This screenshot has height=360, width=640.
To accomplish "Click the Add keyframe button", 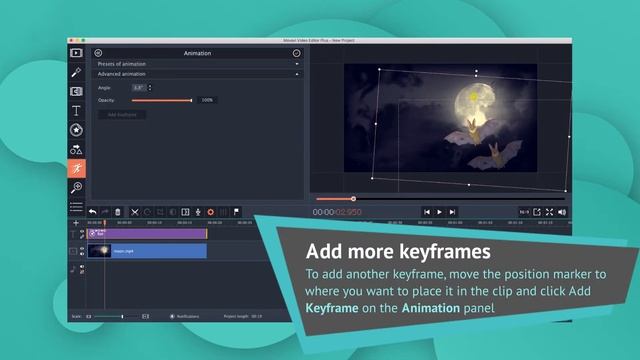I will [x=122, y=115].
